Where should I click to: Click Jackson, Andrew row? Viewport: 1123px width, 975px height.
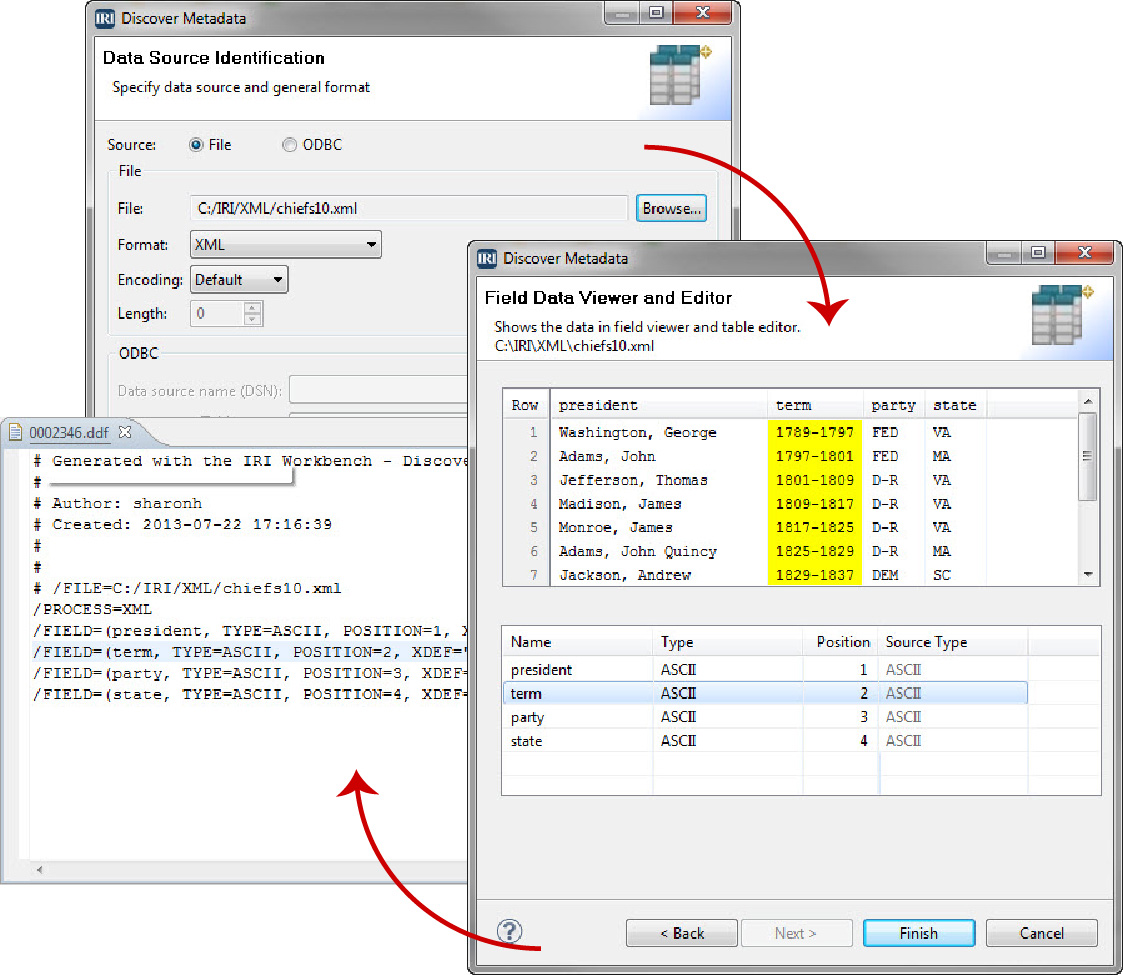791,575
